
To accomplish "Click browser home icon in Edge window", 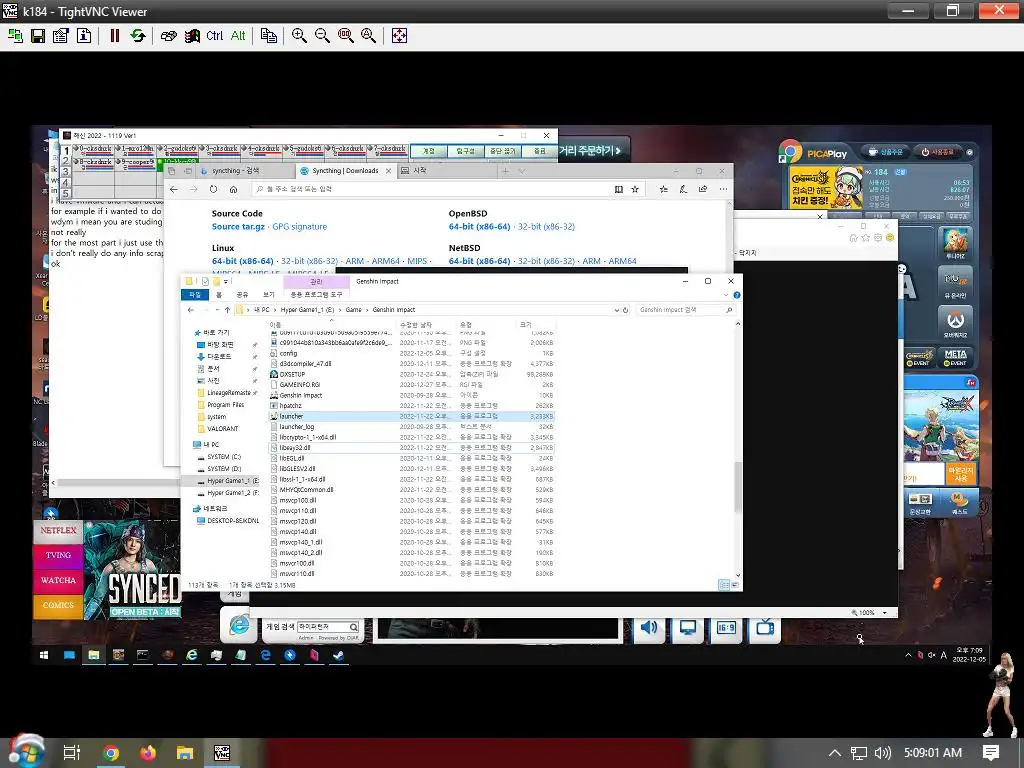I will tap(233, 189).
